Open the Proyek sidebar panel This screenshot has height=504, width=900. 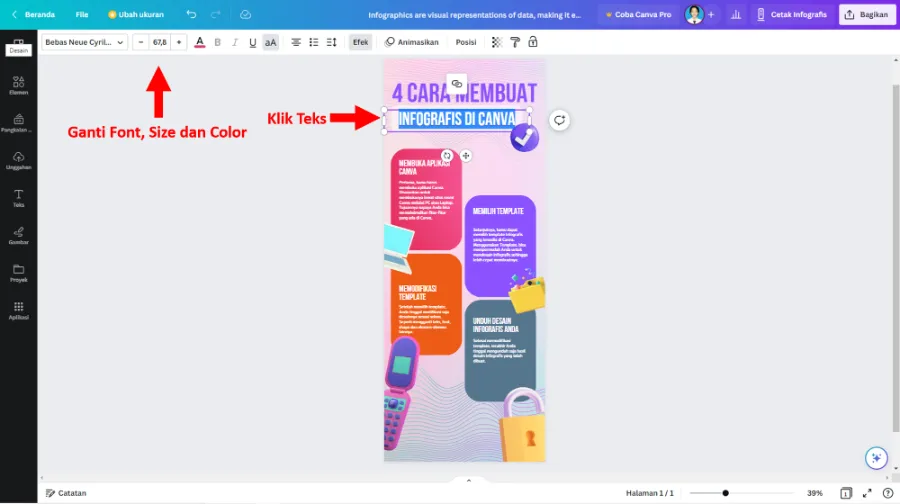(18, 273)
